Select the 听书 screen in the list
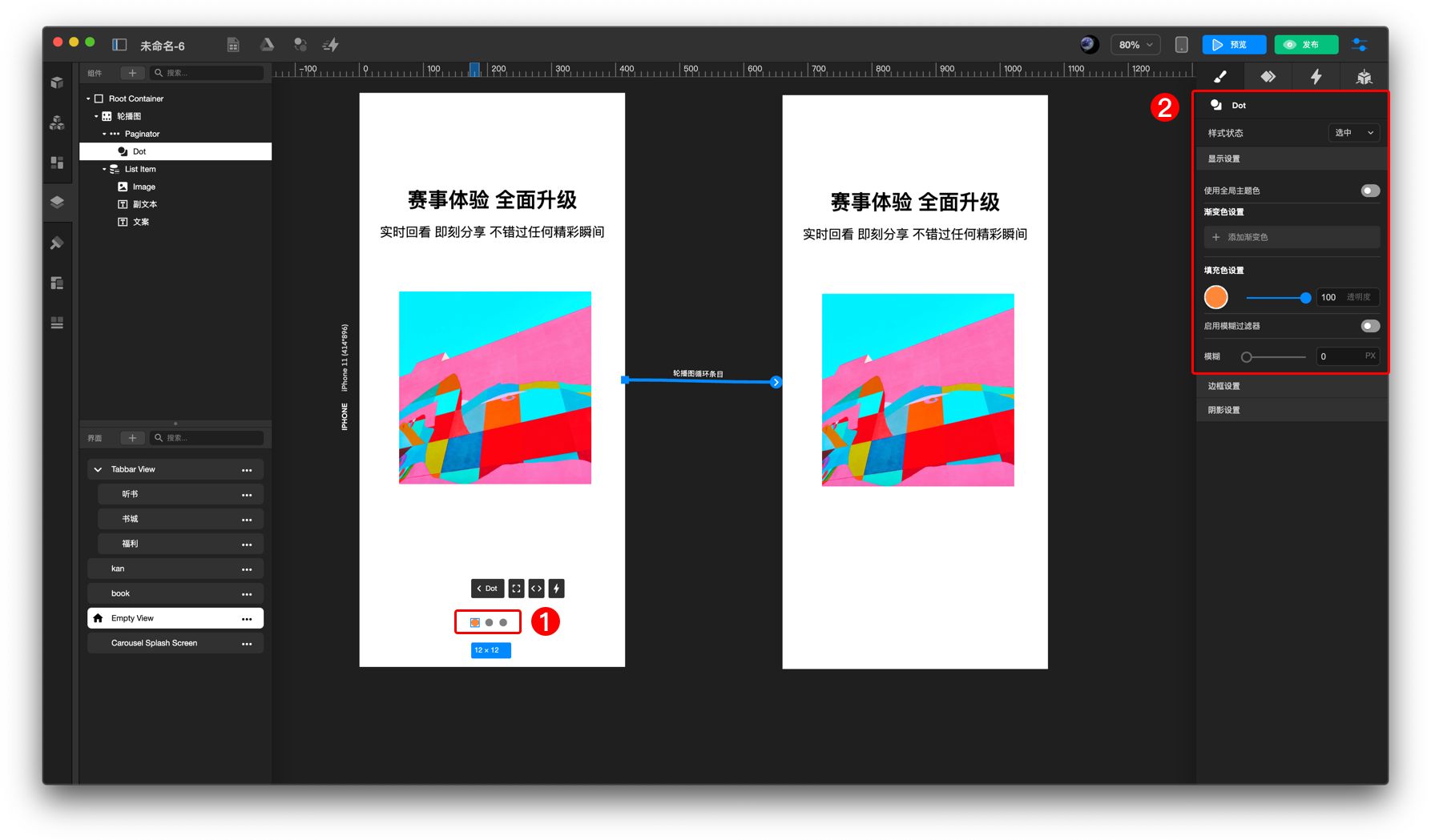Image resolution: width=1431 pixels, height=840 pixels. click(180, 494)
